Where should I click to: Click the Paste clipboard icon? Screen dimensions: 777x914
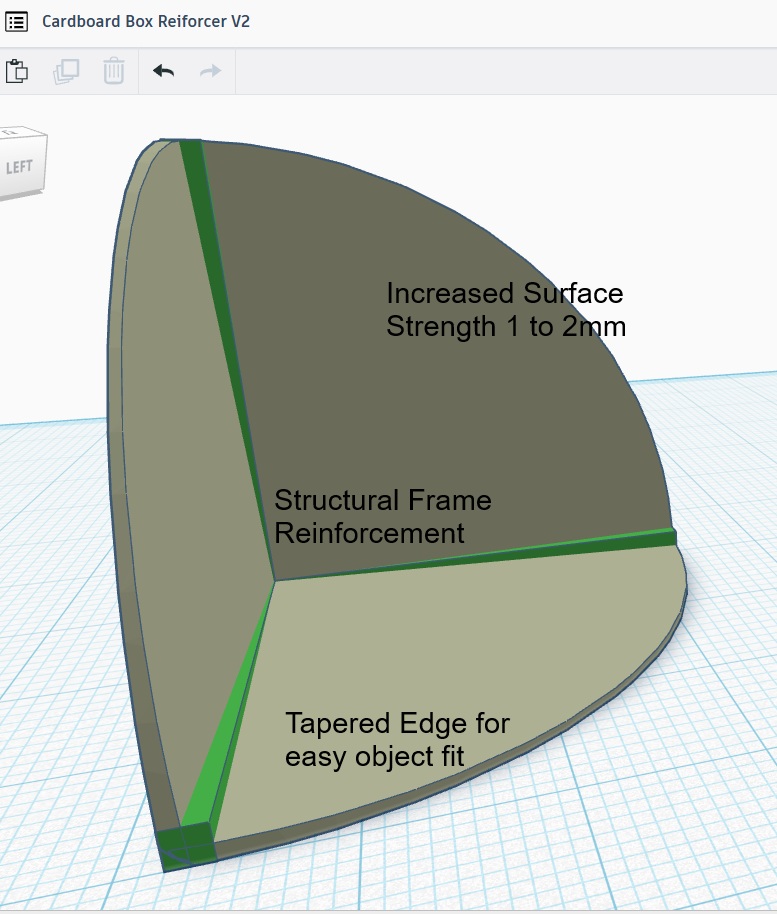tap(17, 71)
